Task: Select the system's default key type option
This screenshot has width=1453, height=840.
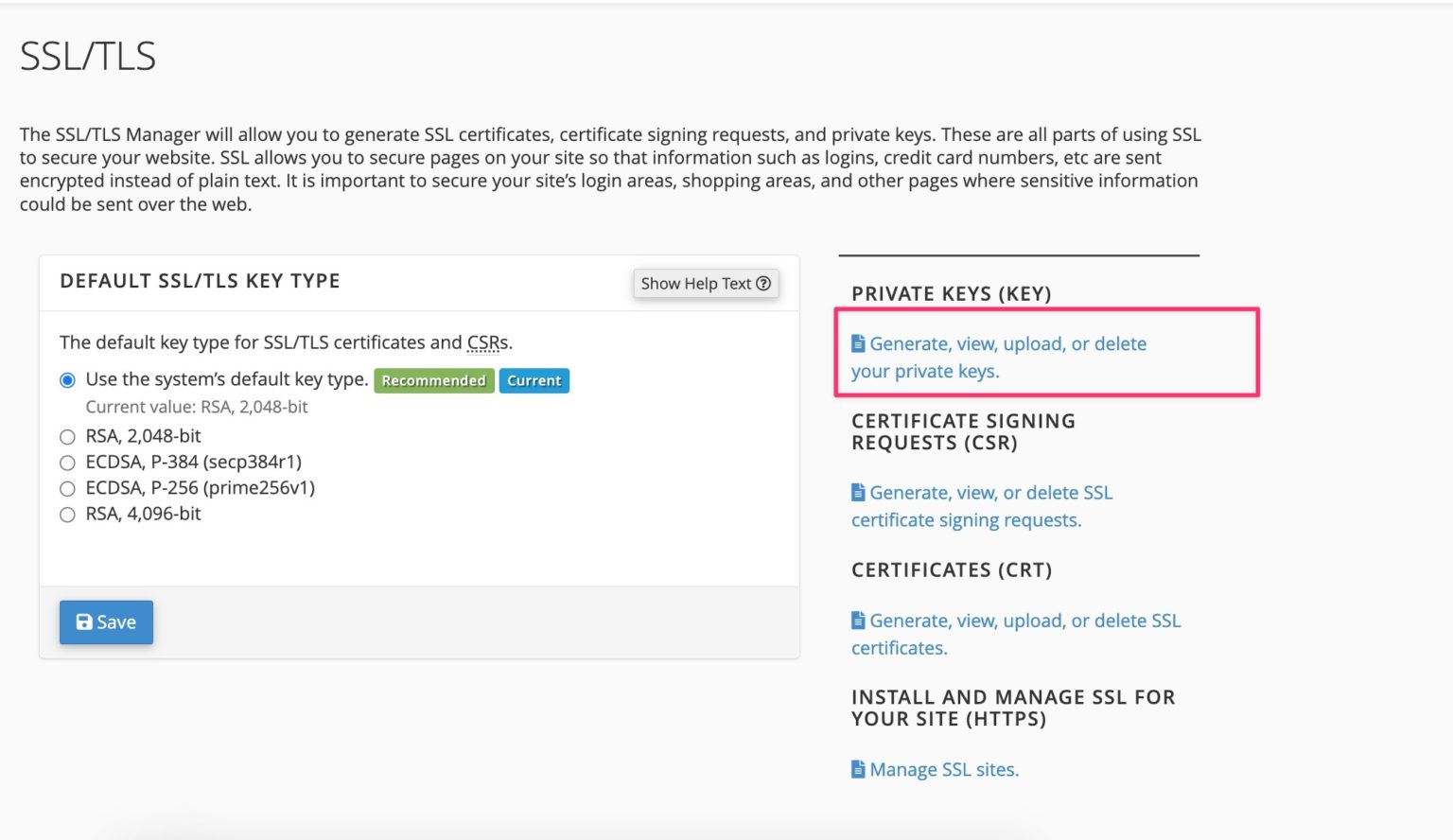Action: pos(67,380)
